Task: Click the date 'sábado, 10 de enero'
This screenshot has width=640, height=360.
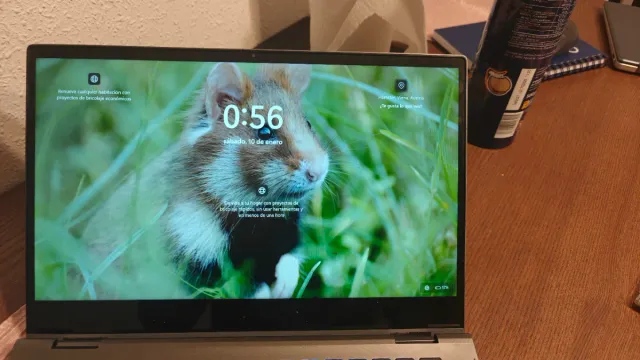Action: point(253,142)
